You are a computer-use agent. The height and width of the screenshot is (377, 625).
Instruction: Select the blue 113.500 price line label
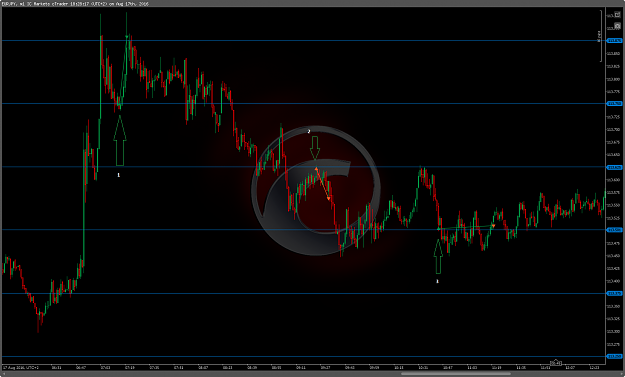tap(614, 230)
